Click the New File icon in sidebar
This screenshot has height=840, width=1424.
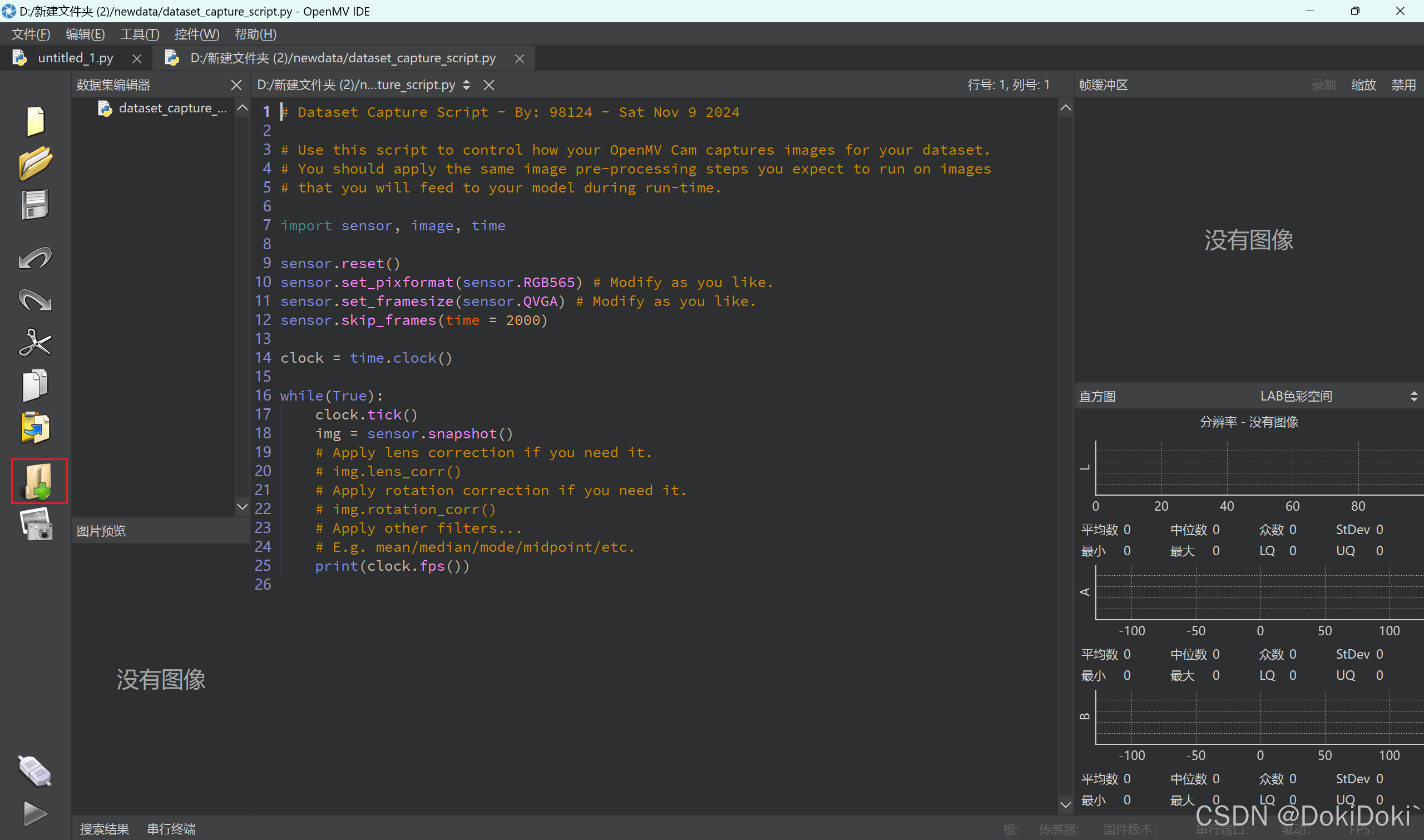(x=35, y=121)
